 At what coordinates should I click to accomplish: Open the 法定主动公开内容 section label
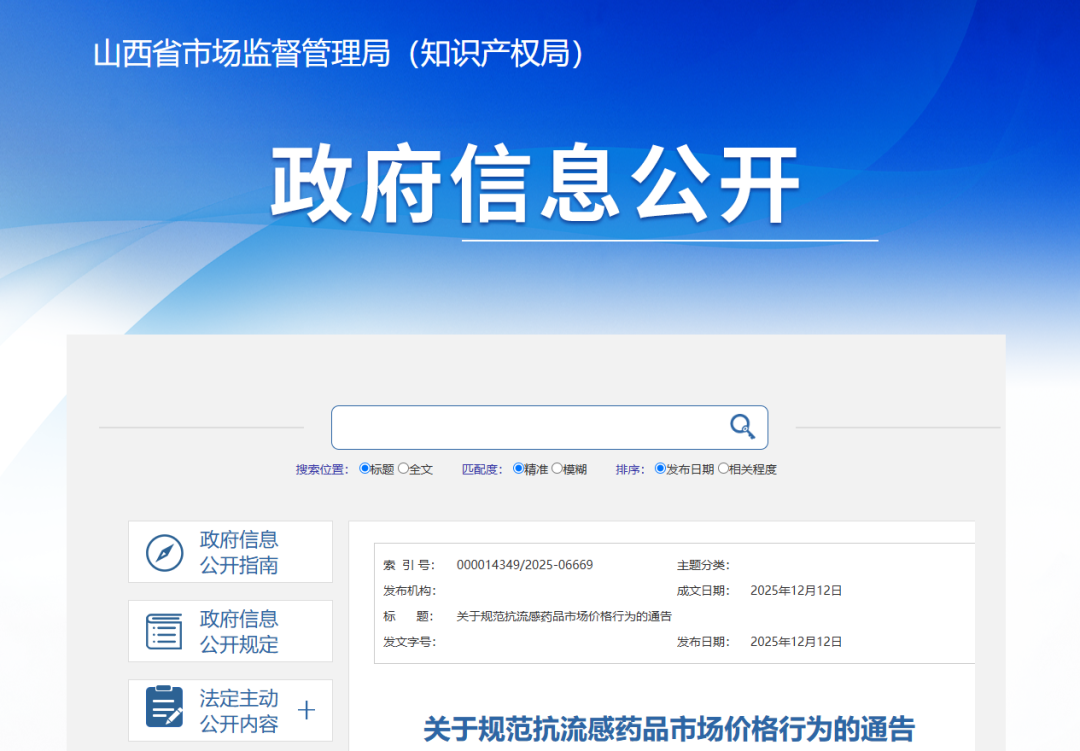click(239, 711)
